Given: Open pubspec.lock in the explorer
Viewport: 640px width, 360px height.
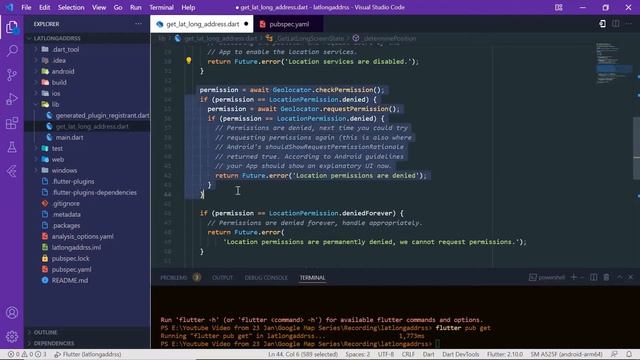Looking at the screenshot, I should (x=70, y=258).
